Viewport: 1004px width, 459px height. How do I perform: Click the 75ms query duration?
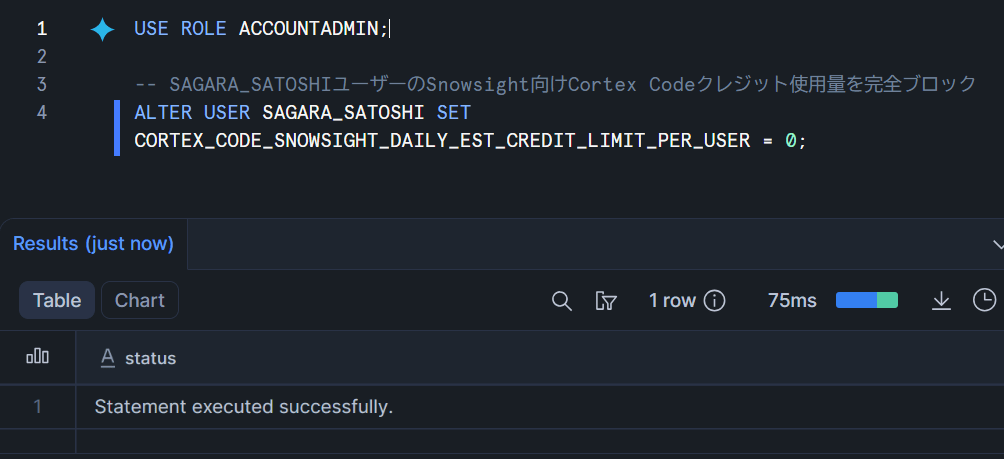792,300
